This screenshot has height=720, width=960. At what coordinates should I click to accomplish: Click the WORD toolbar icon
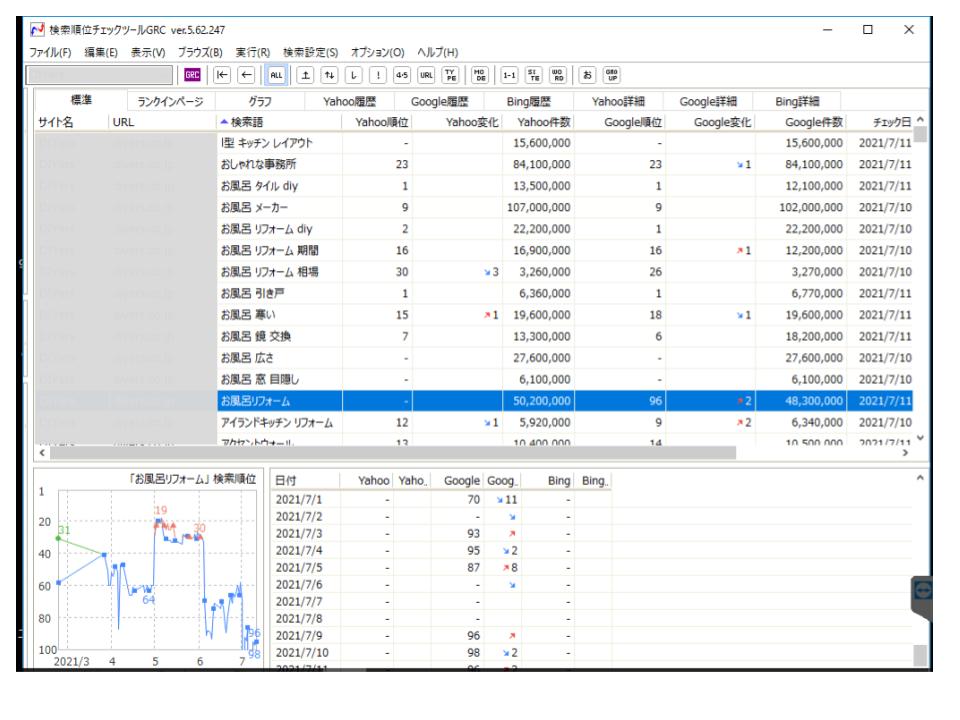(x=558, y=75)
